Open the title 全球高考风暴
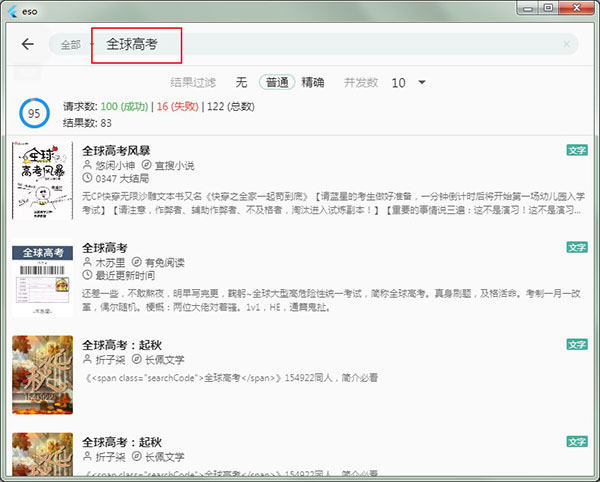 116,151
